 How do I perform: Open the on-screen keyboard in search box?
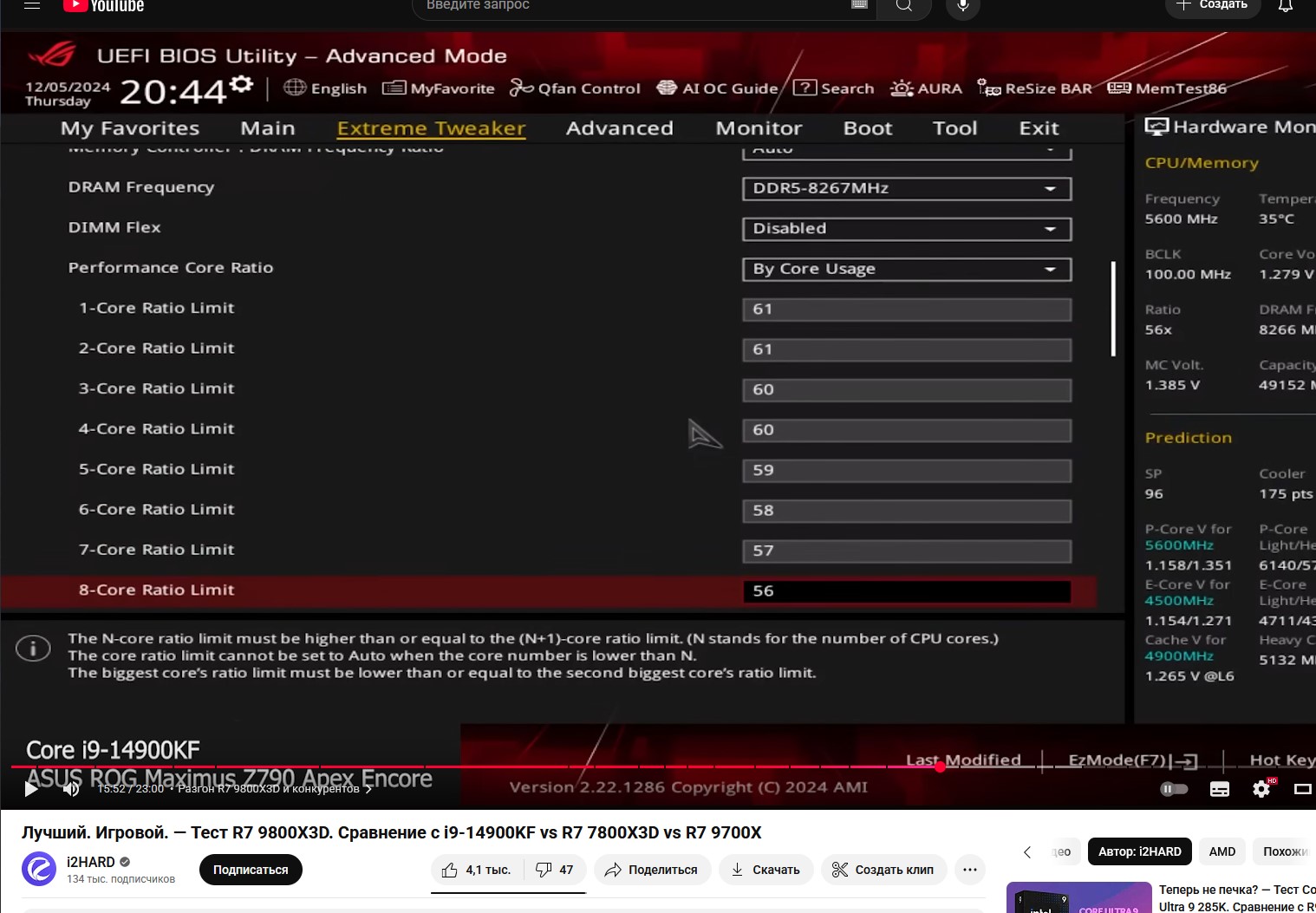[x=859, y=4]
